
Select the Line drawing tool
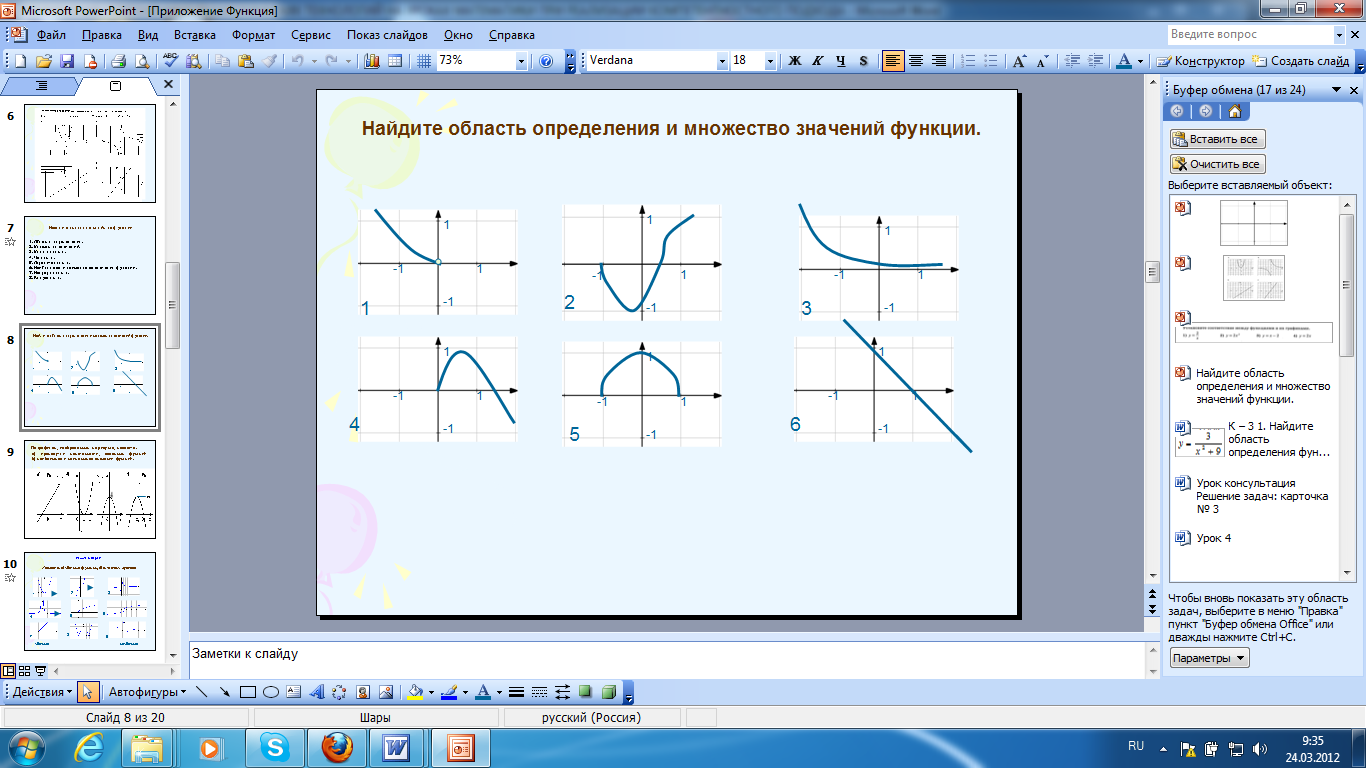[202, 692]
